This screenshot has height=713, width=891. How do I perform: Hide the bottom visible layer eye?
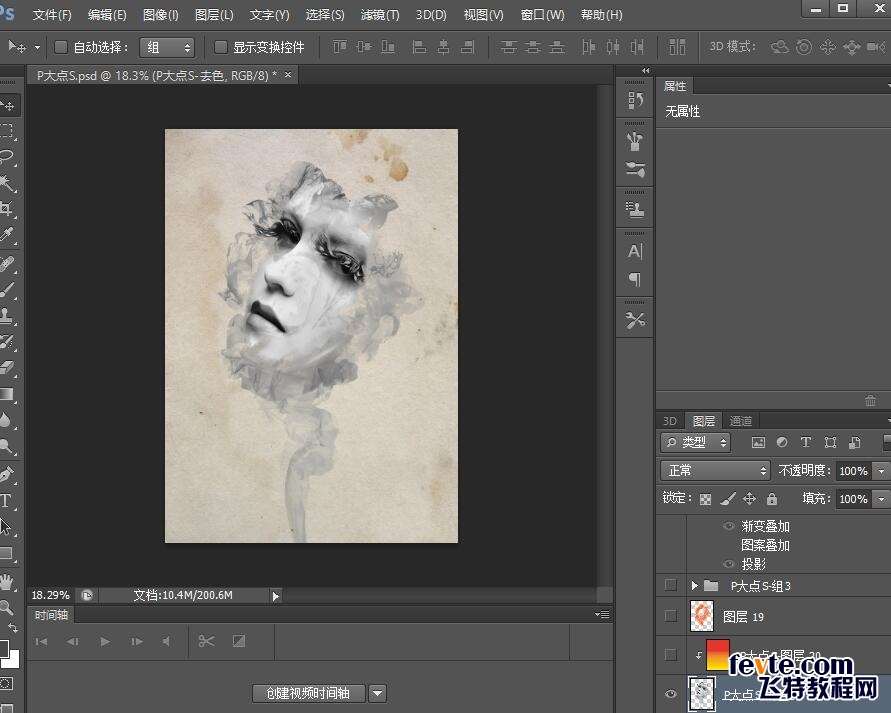point(671,694)
